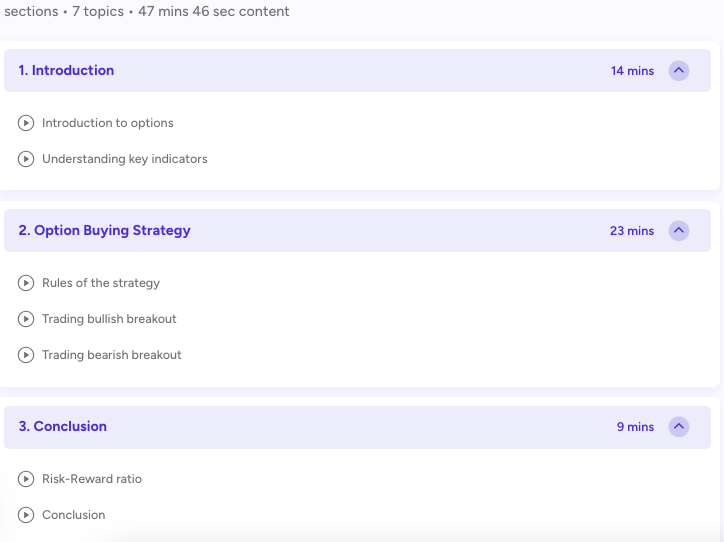Open the Trading bullish breakout lesson
724x542 pixels.
pos(109,319)
